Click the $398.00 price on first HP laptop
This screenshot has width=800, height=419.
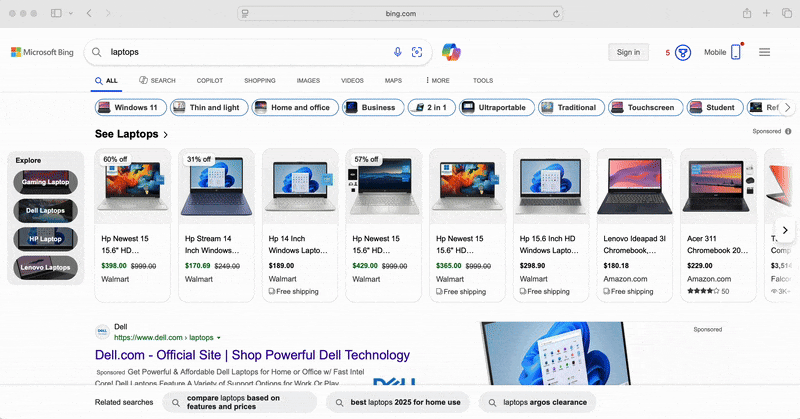pos(114,266)
